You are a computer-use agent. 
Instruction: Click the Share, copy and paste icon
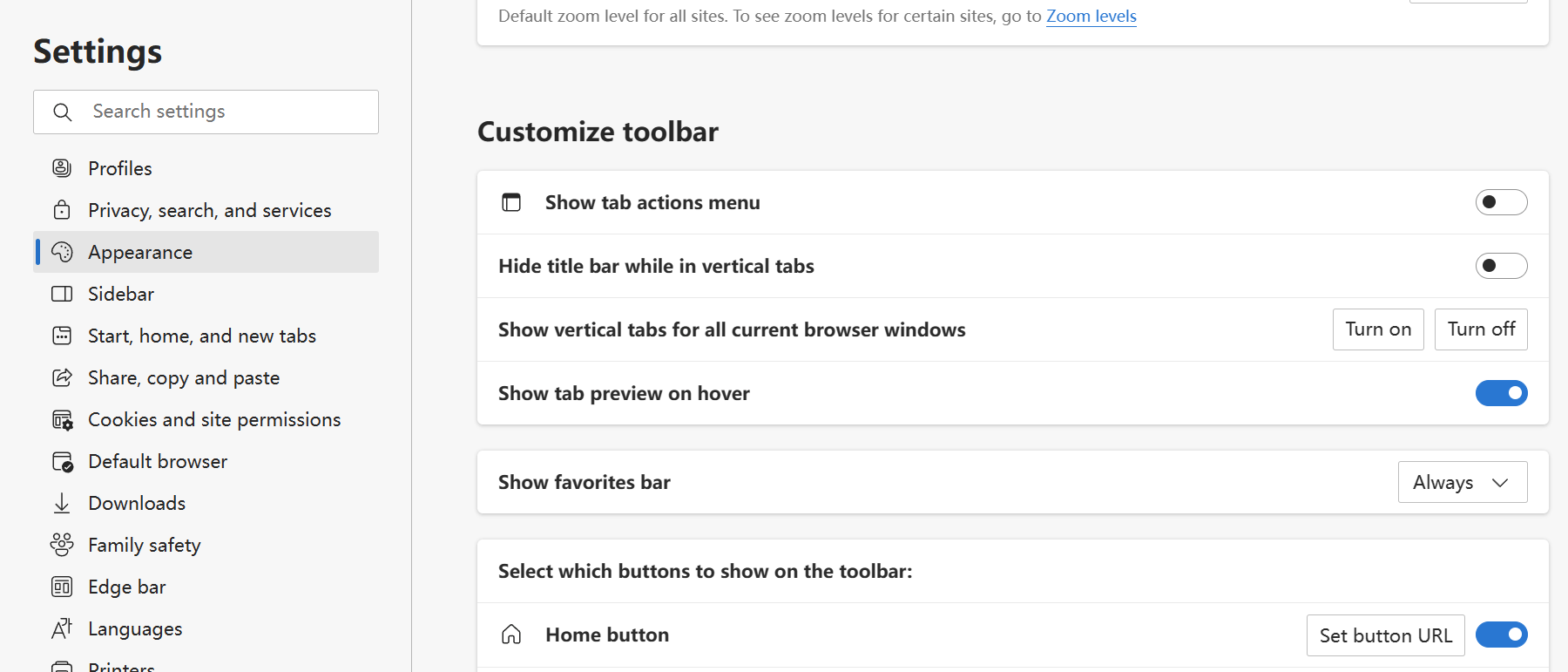tap(62, 377)
